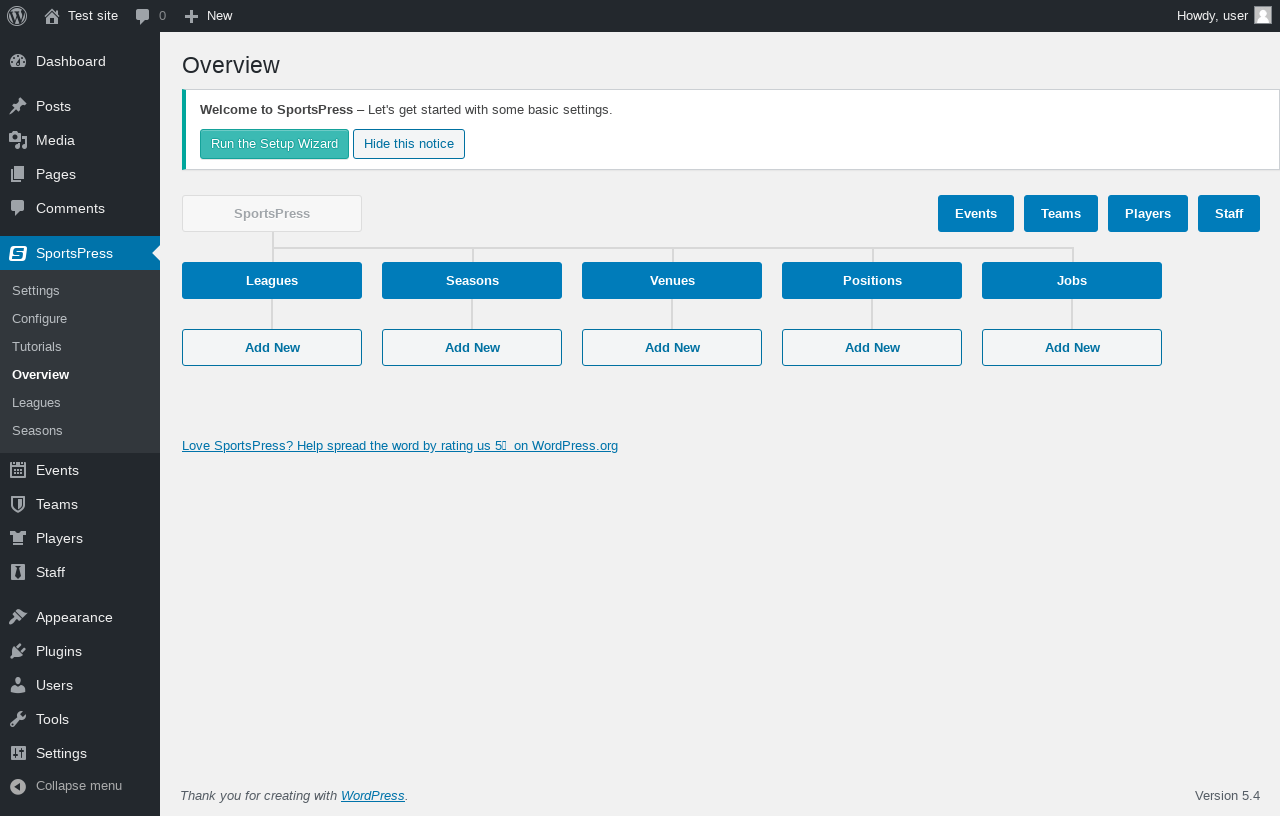Viewport: 1280px width, 816px height.
Task: Click Collapse menu text
Action: point(79,786)
